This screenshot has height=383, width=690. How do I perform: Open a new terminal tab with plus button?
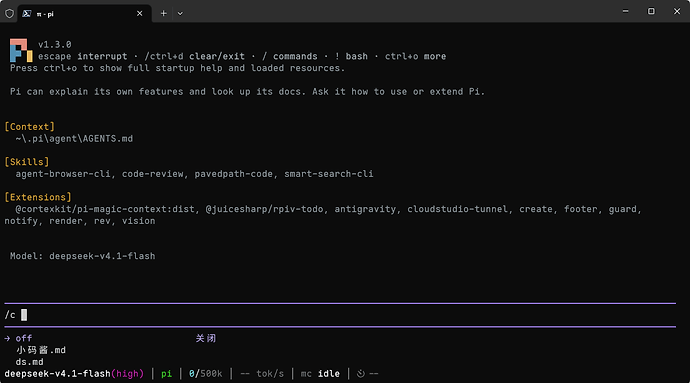(164, 14)
